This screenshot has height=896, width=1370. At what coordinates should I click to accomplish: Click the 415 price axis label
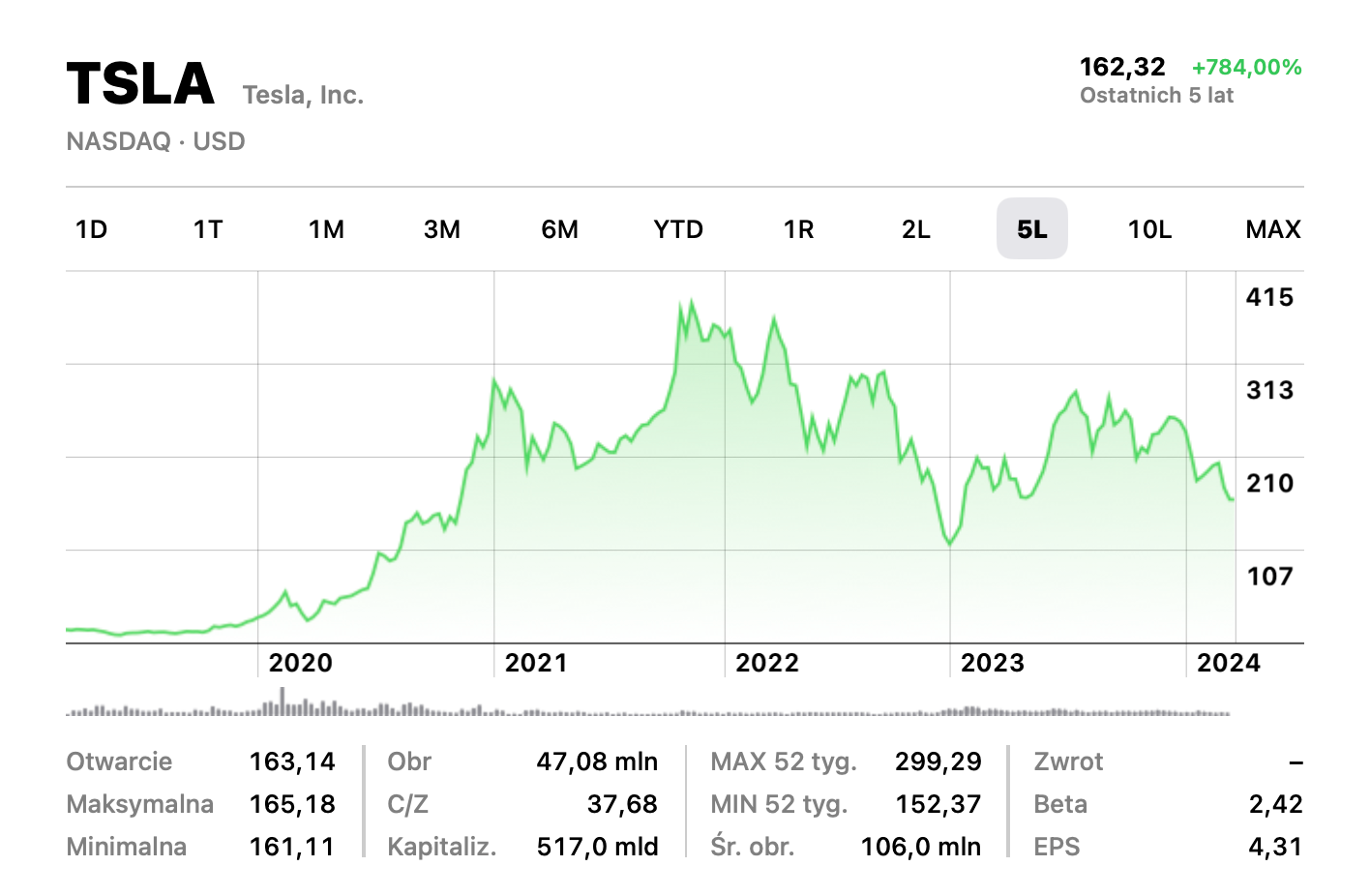tap(1270, 297)
